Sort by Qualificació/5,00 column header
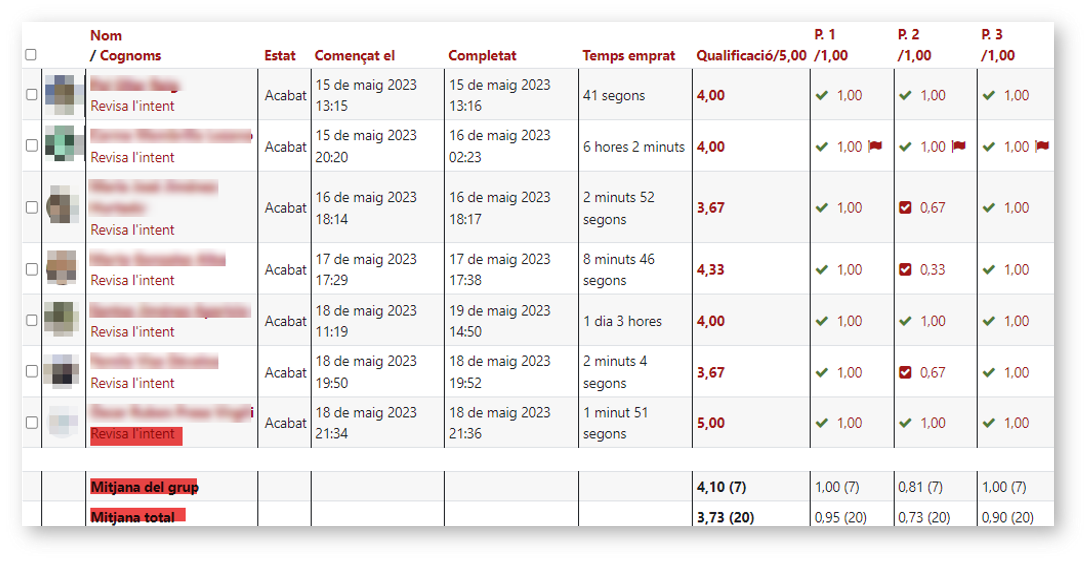1088x561 pixels. click(x=750, y=56)
